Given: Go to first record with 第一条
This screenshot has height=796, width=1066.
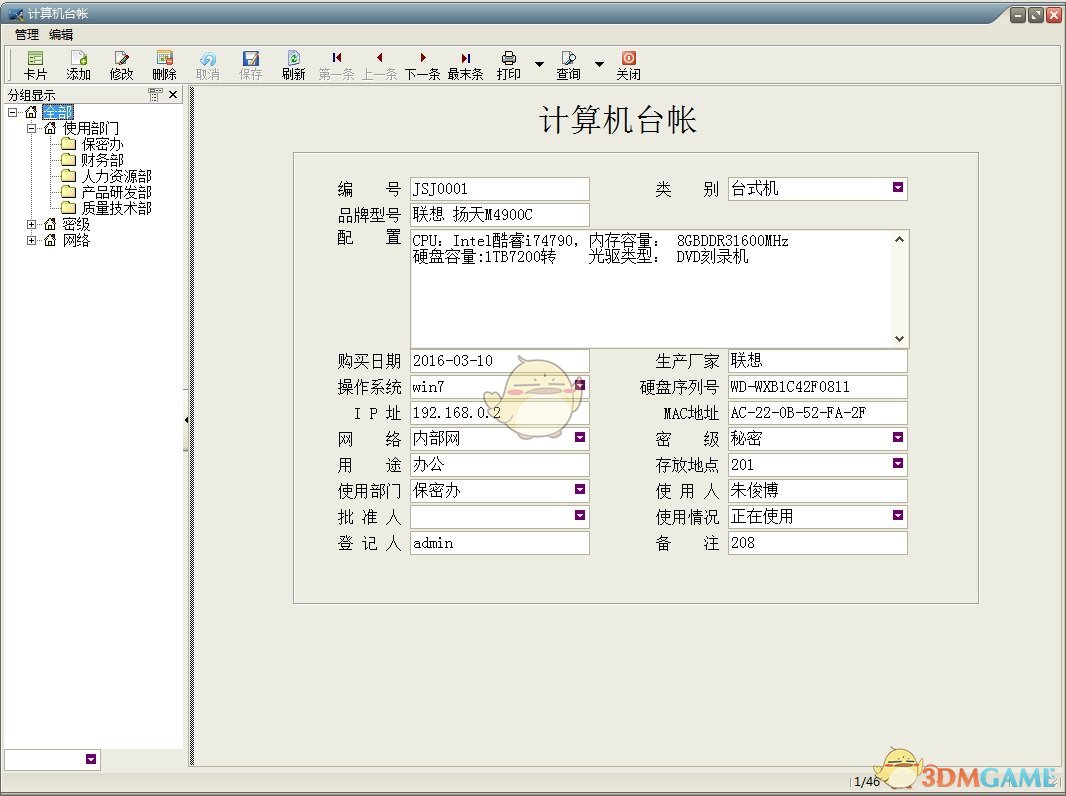Looking at the screenshot, I should (x=336, y=65).
